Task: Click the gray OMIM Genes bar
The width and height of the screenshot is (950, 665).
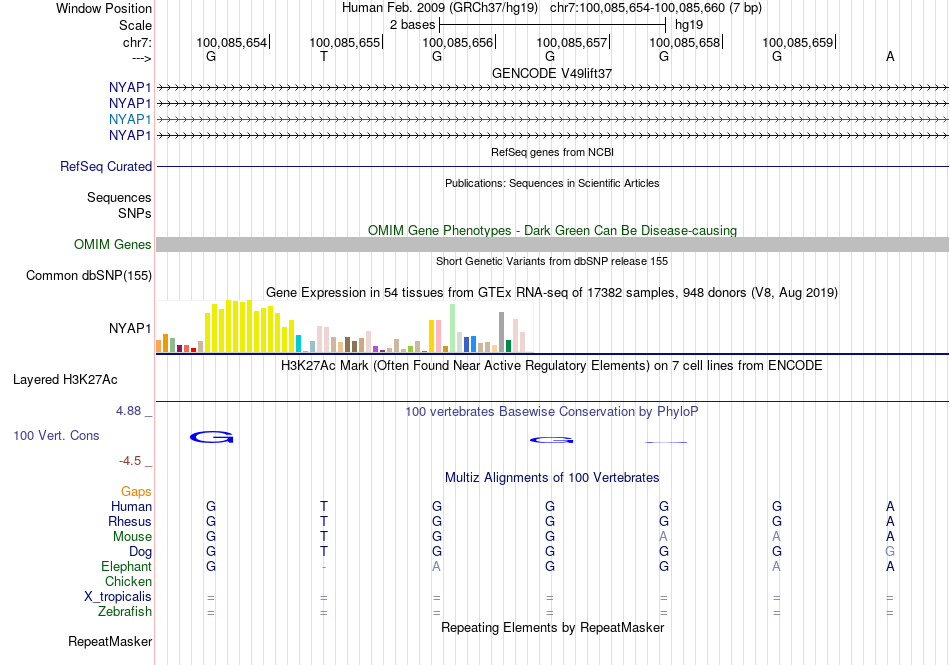Action: click(552, 244)
